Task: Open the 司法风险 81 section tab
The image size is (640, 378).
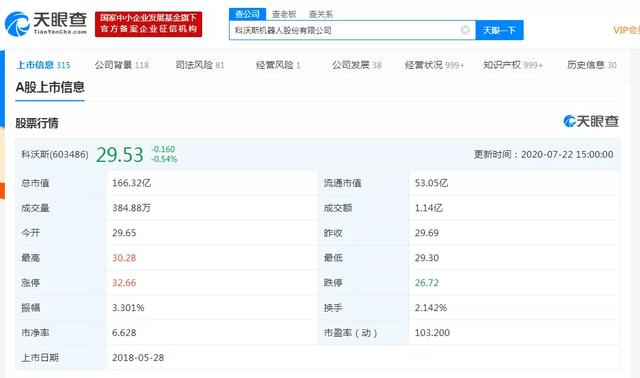Action: click(x=200, y=65)
